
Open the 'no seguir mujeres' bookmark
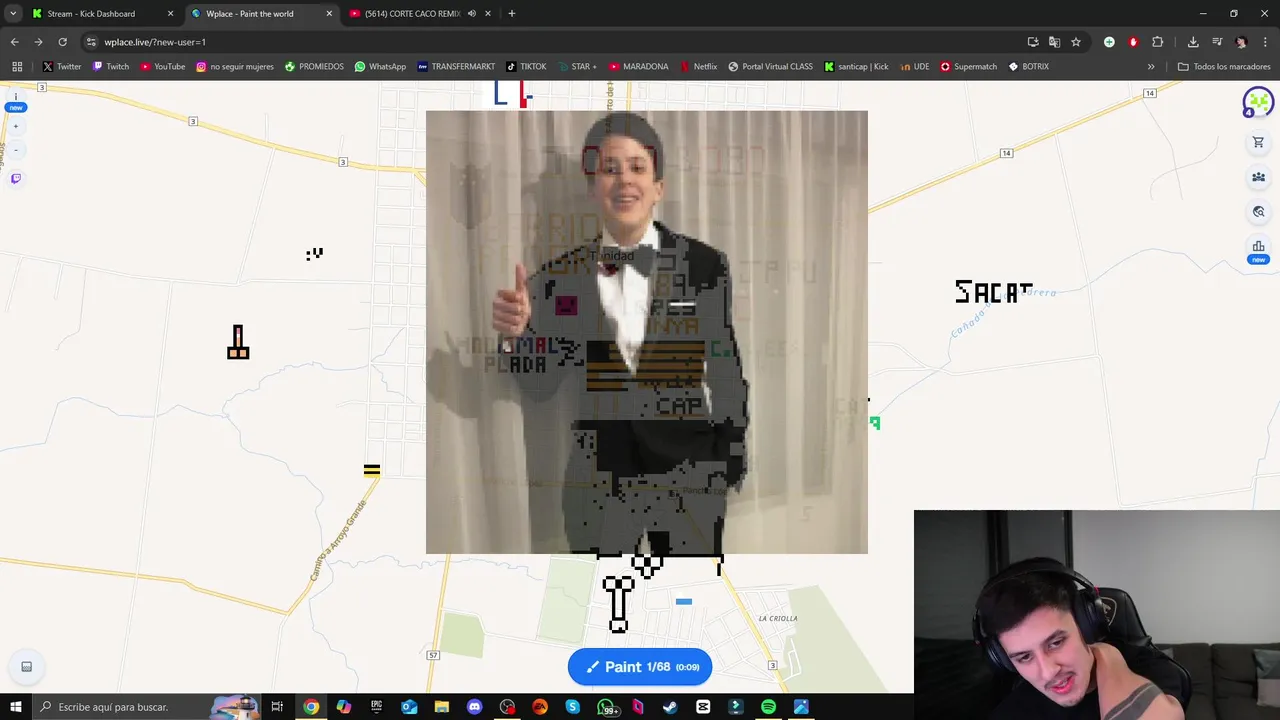pos(234,67)
